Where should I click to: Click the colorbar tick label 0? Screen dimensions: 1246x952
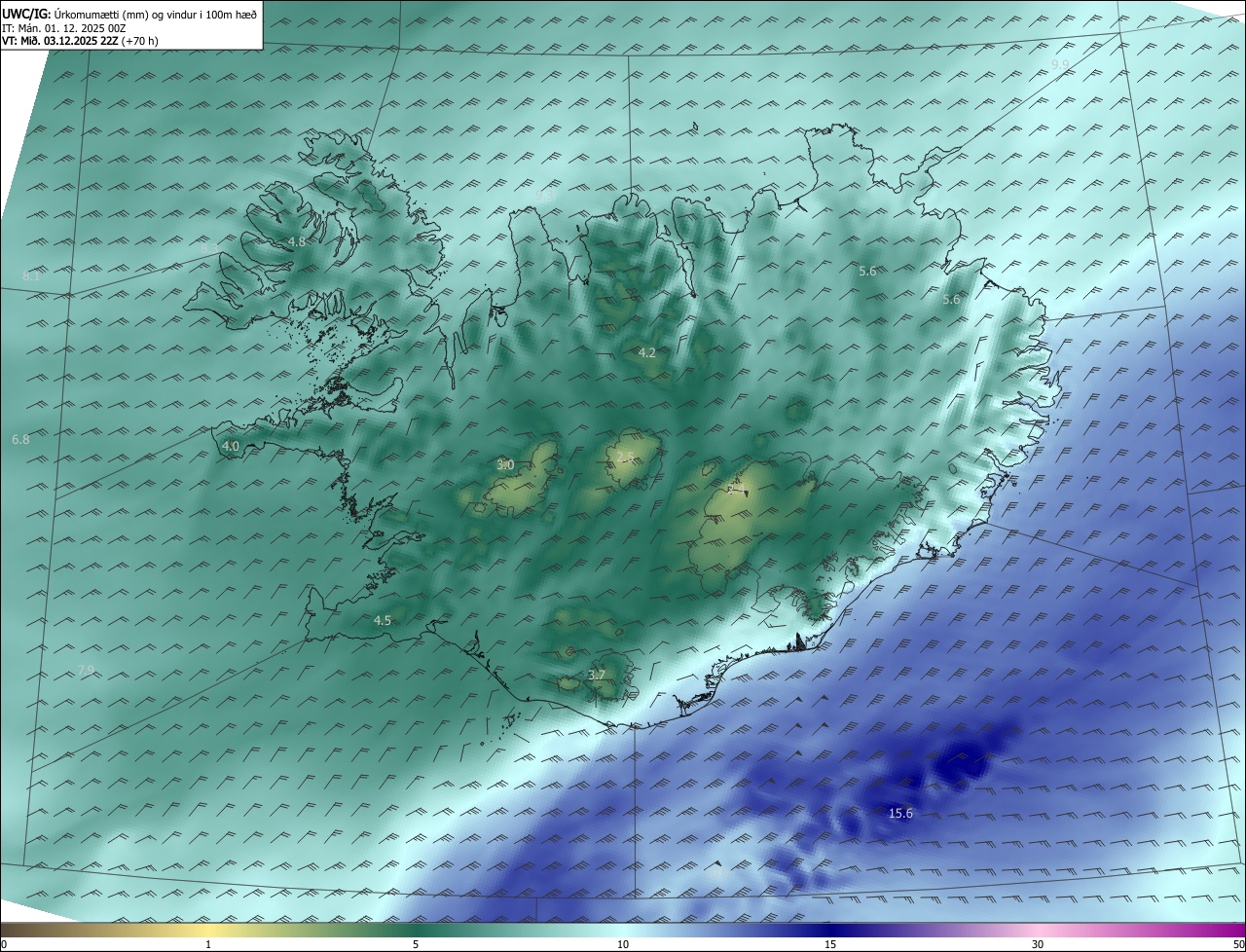click(4, 945)
